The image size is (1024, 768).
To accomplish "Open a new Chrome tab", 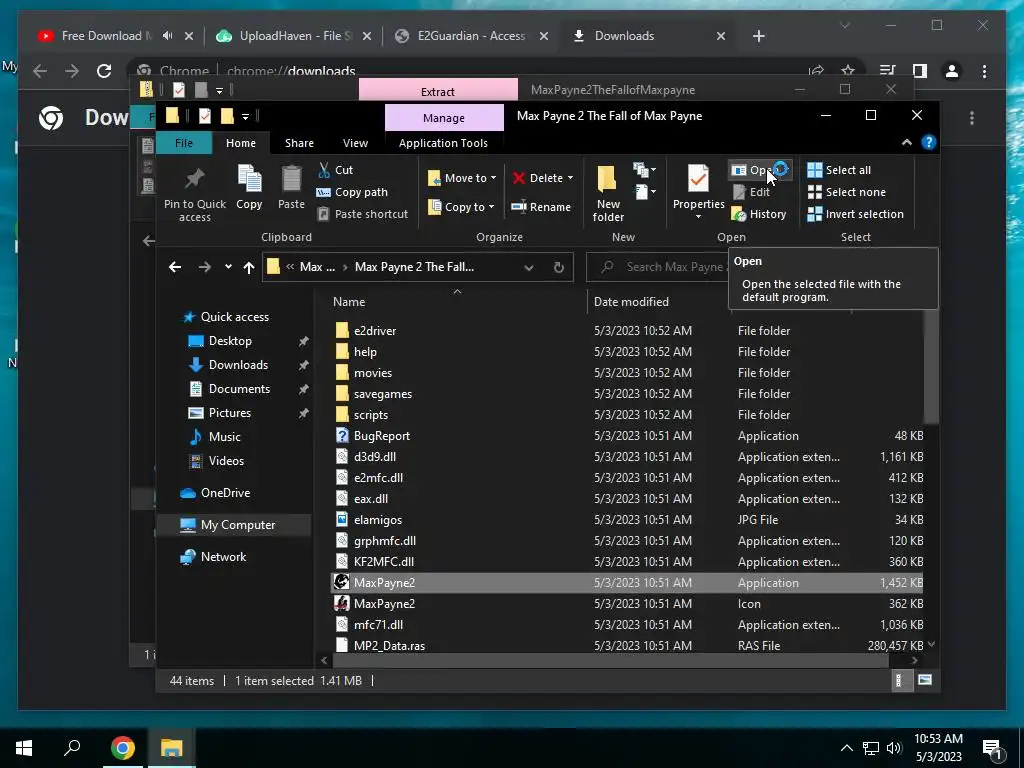I will (x=758, y=36).
